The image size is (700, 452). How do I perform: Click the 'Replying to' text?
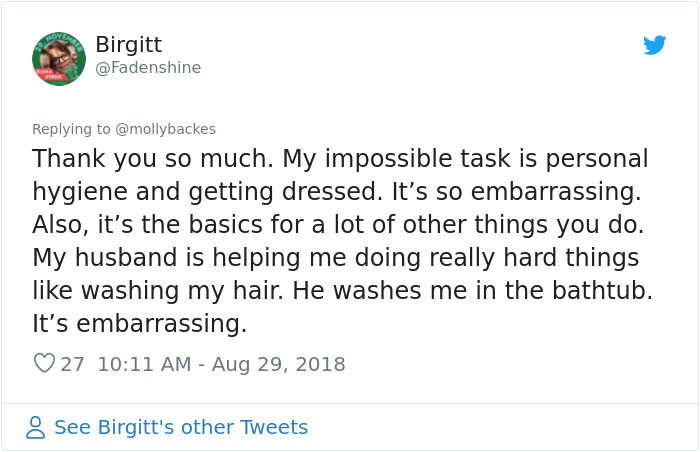click(71, 129)
